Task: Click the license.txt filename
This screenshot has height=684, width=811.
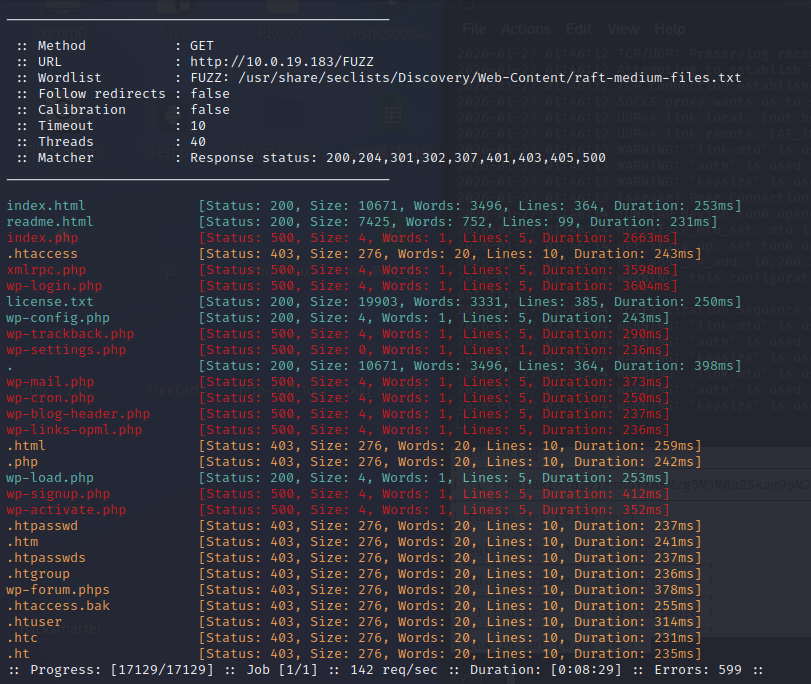Action: pos(50,302)
